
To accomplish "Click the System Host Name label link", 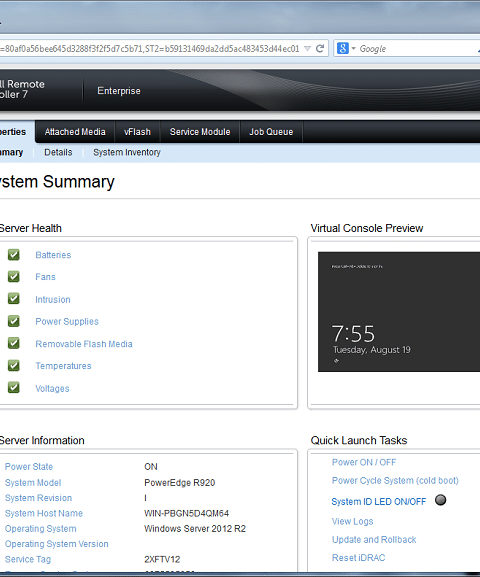I will 44,513.
